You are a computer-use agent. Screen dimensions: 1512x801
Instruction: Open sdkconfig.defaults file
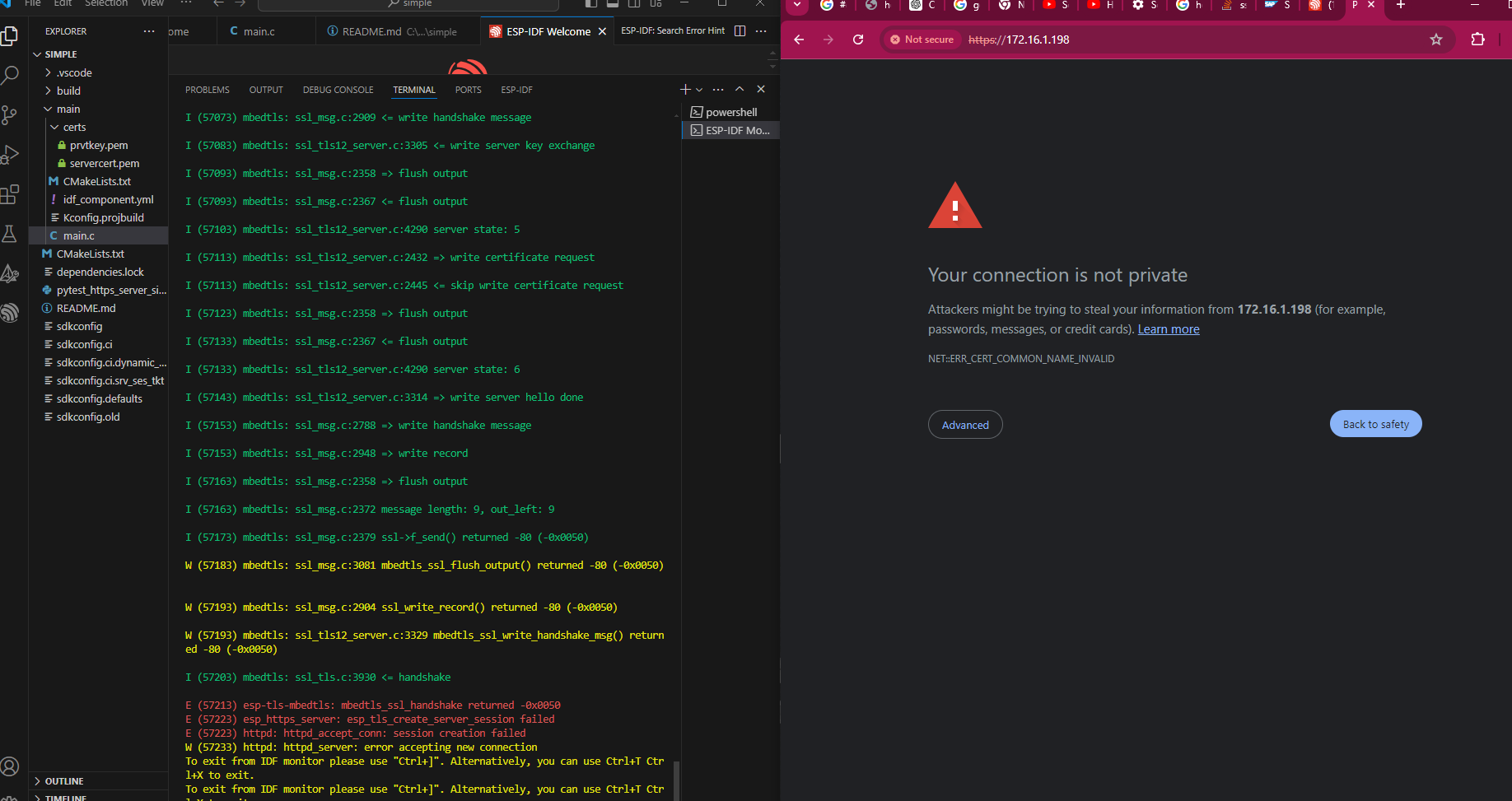pos(99,398)
